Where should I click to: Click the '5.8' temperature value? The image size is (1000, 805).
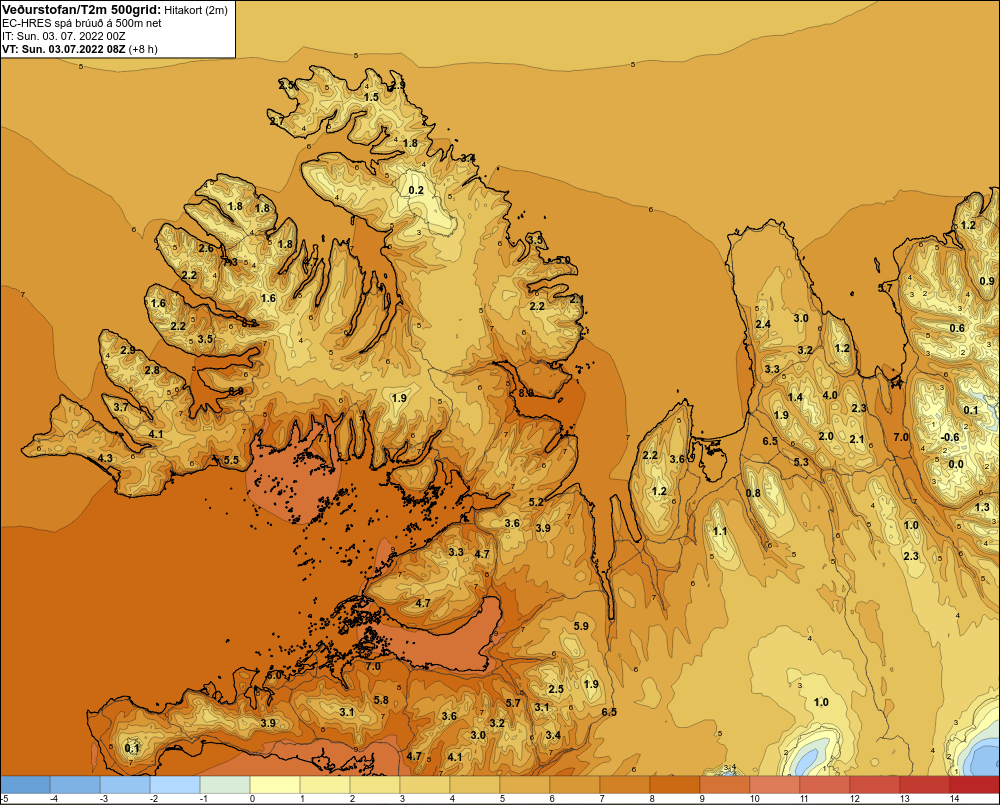tap(381, 700)
